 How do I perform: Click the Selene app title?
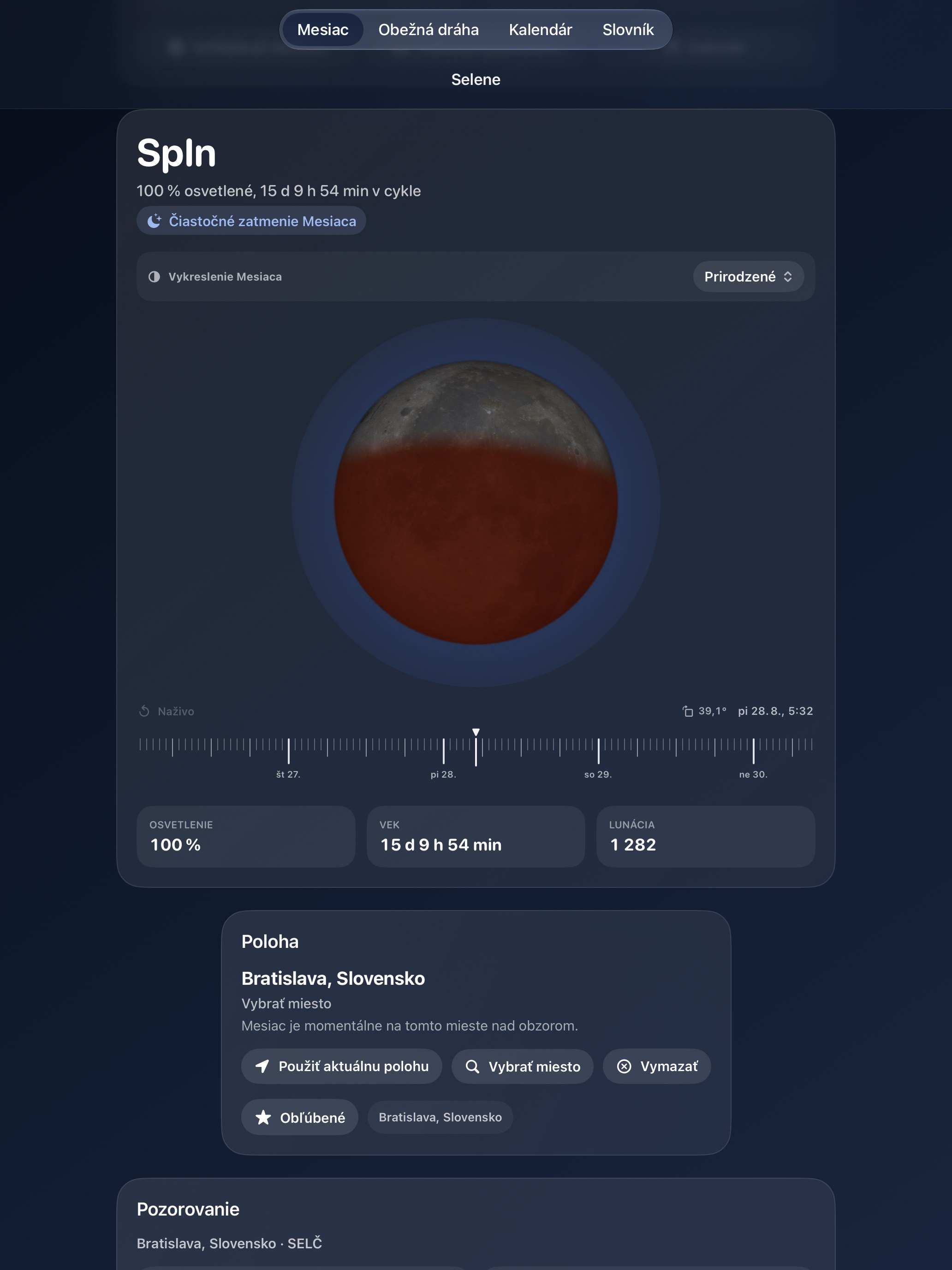click(x=476, y=79)
